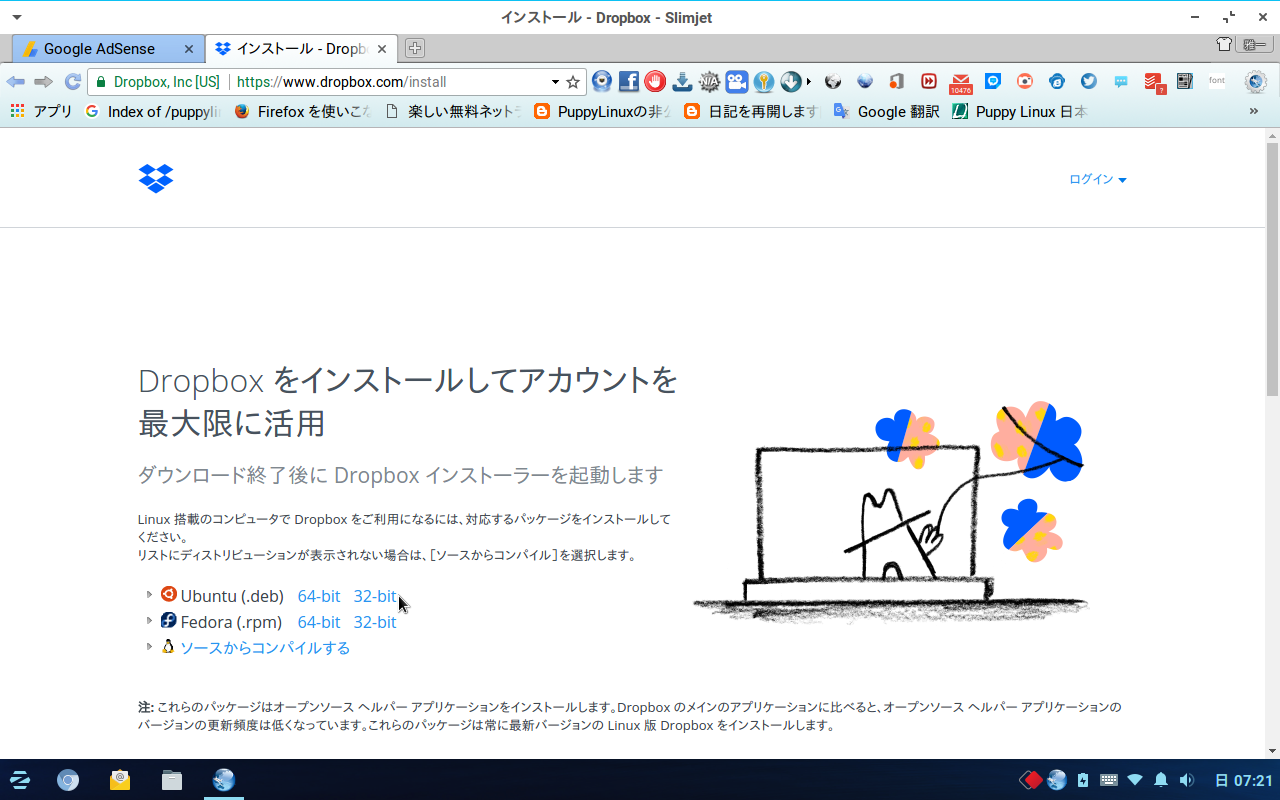Go back with the back arrow

click(x=15, y=82)
